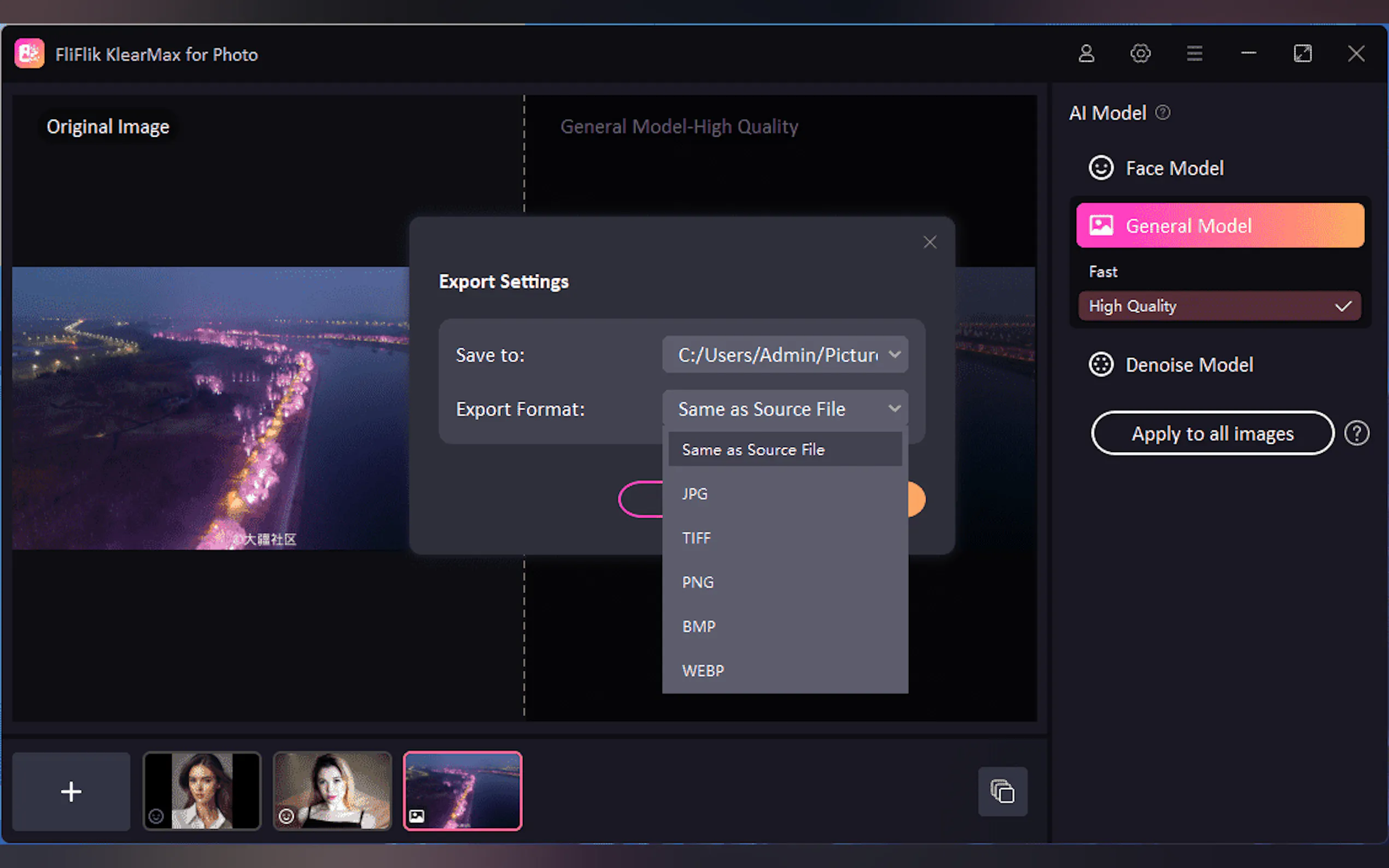Click the add image plus button

71,791
